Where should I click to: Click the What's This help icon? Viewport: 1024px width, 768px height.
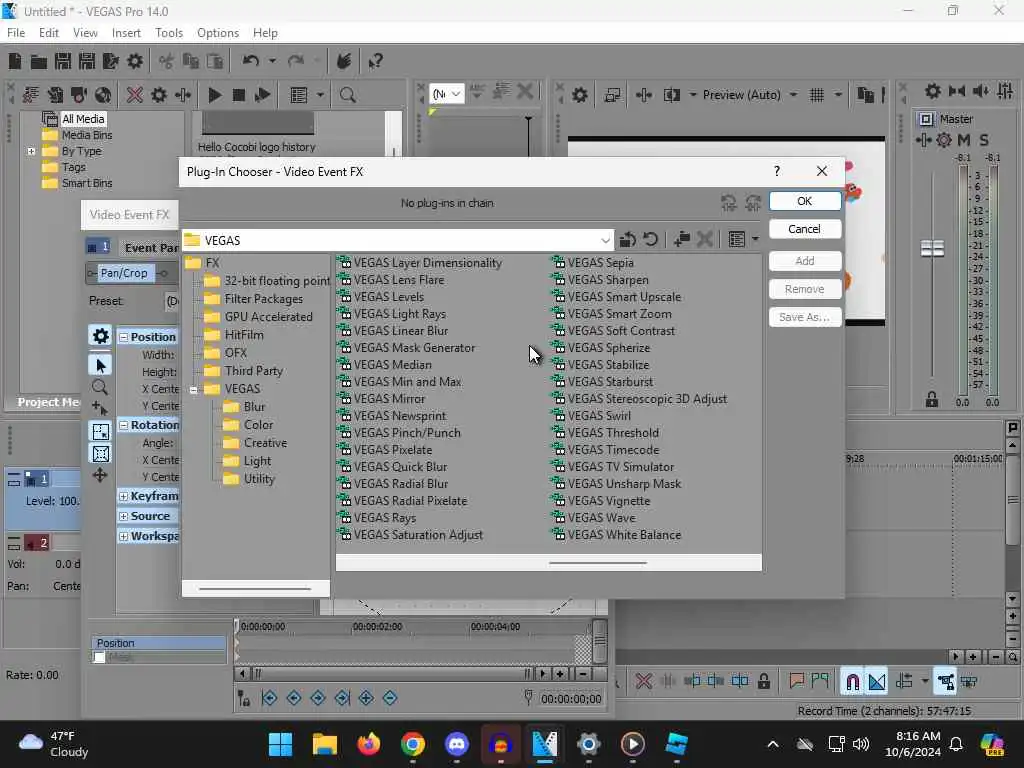tap(375, 61)
